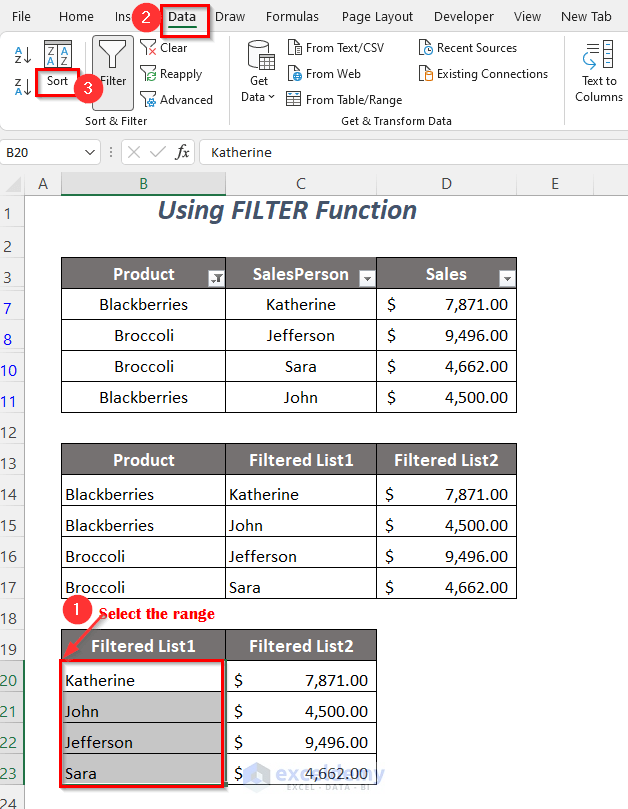Clear the applied filter

click(x=164, y=48)
